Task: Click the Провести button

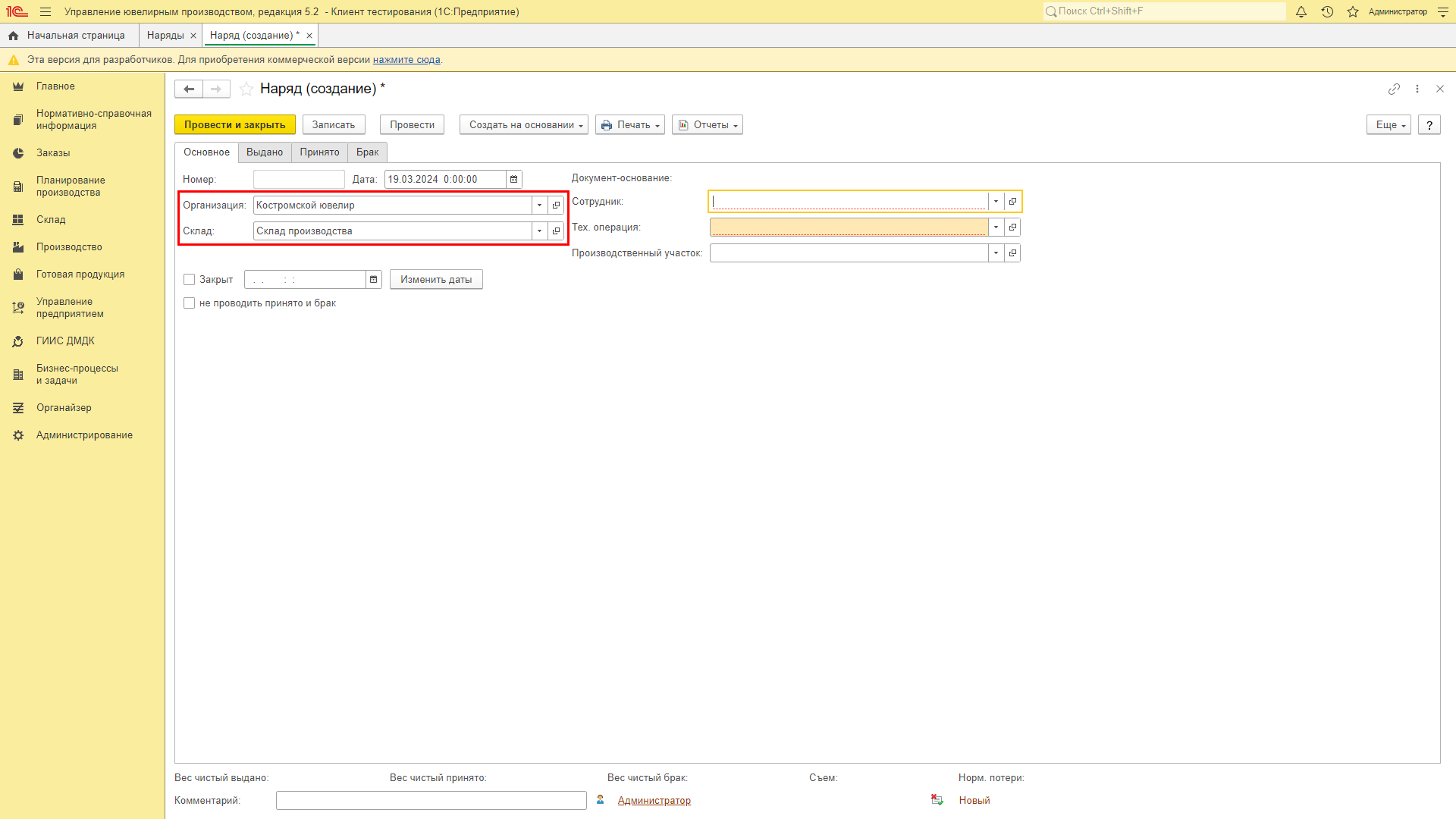Action: pos(413,125)
